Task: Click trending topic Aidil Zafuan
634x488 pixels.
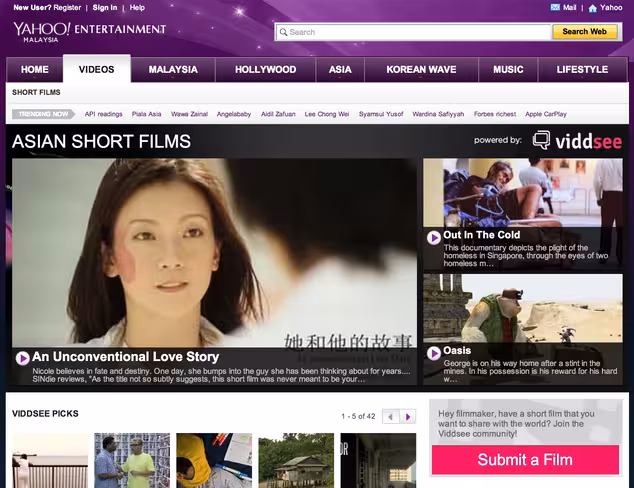Action: tap(278, 114)
